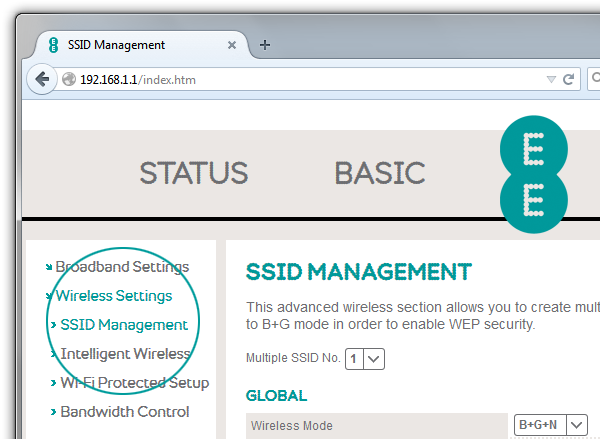
Task: Select the SSID Management browser tab
Action: click(142, 45)
